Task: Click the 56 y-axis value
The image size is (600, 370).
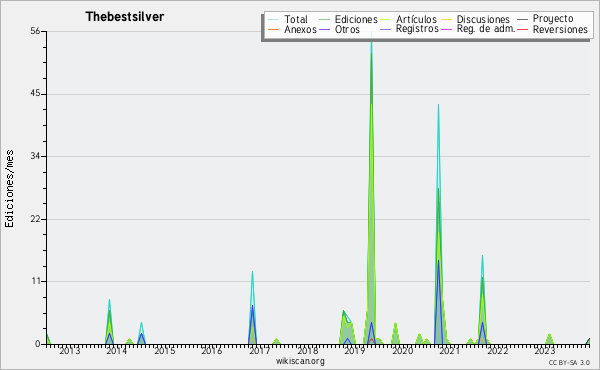Action: pyautogui.click(x=35, y=31)
